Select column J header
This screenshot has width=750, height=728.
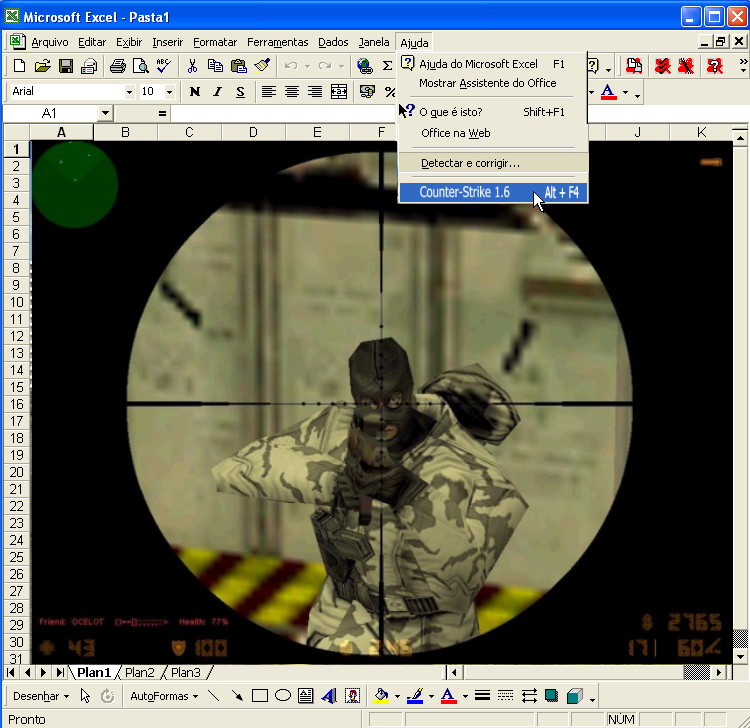pos(637,132)
